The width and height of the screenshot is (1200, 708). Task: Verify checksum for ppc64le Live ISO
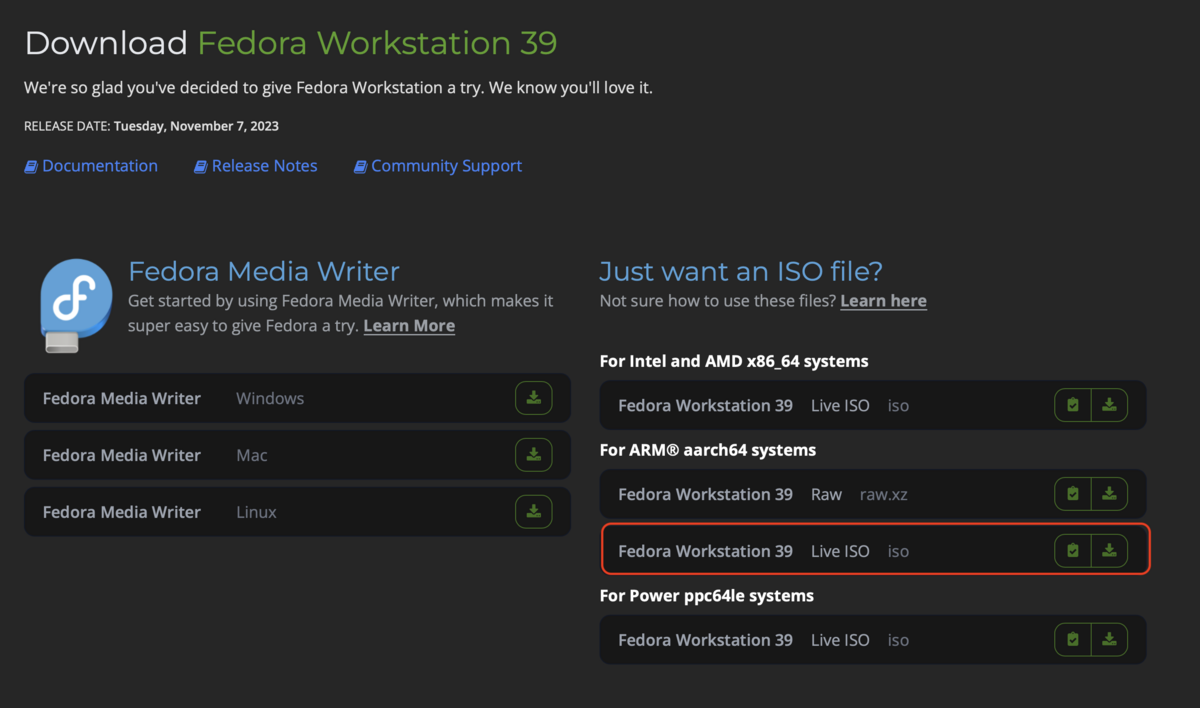pyautogui.click(x=1073, y=640)
